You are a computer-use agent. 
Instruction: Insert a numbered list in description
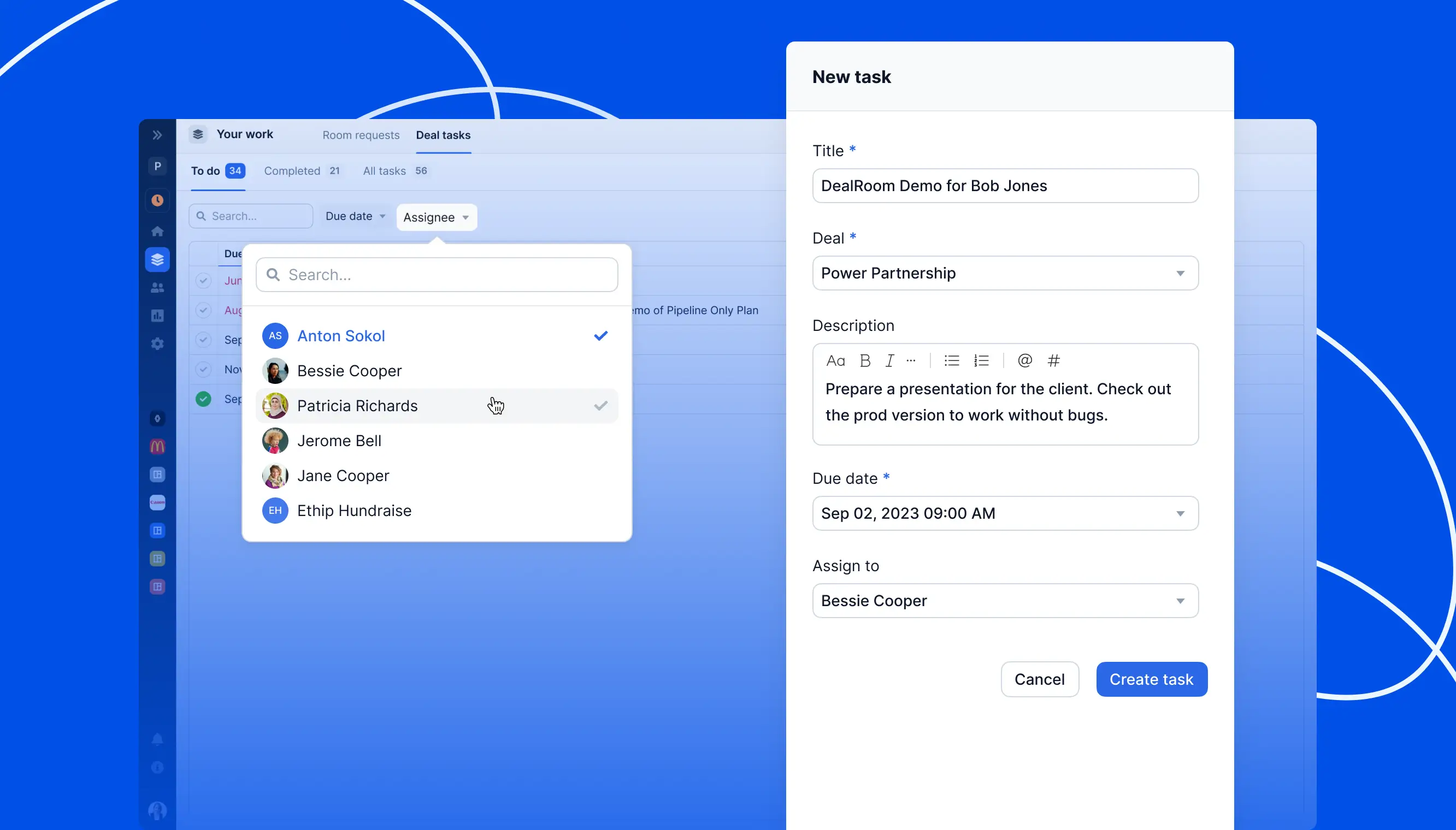981,360
